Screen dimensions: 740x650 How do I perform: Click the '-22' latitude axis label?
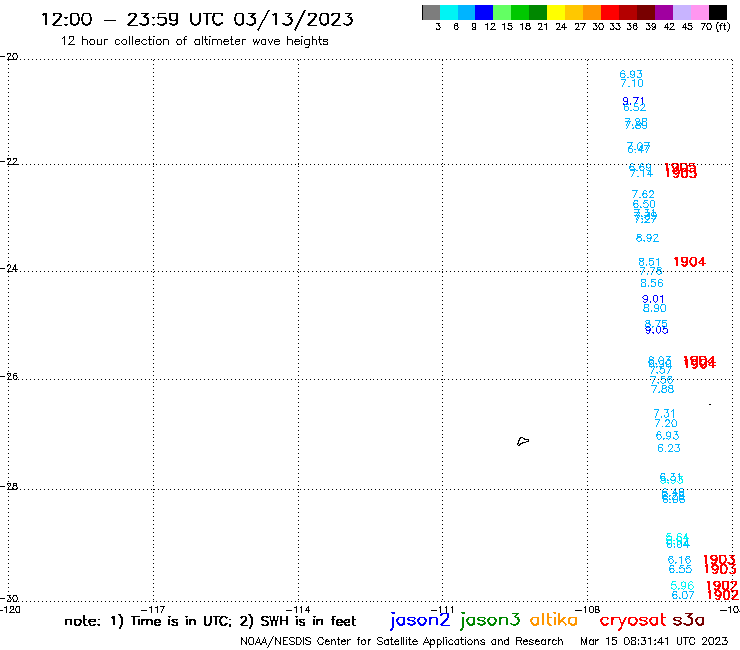click(9, 161)
